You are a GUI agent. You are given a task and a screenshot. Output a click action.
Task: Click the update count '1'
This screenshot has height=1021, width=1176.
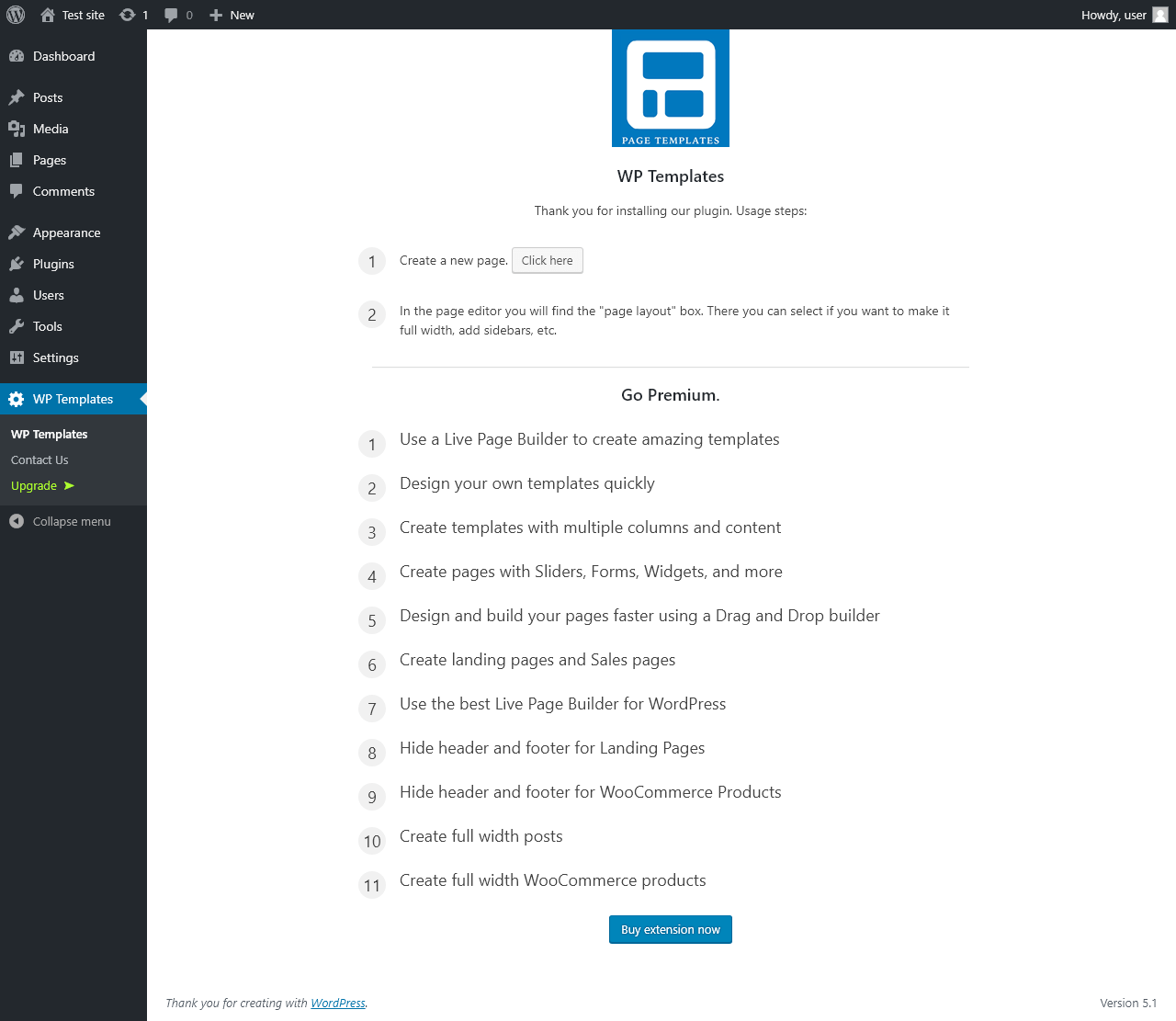coord(145,15)
